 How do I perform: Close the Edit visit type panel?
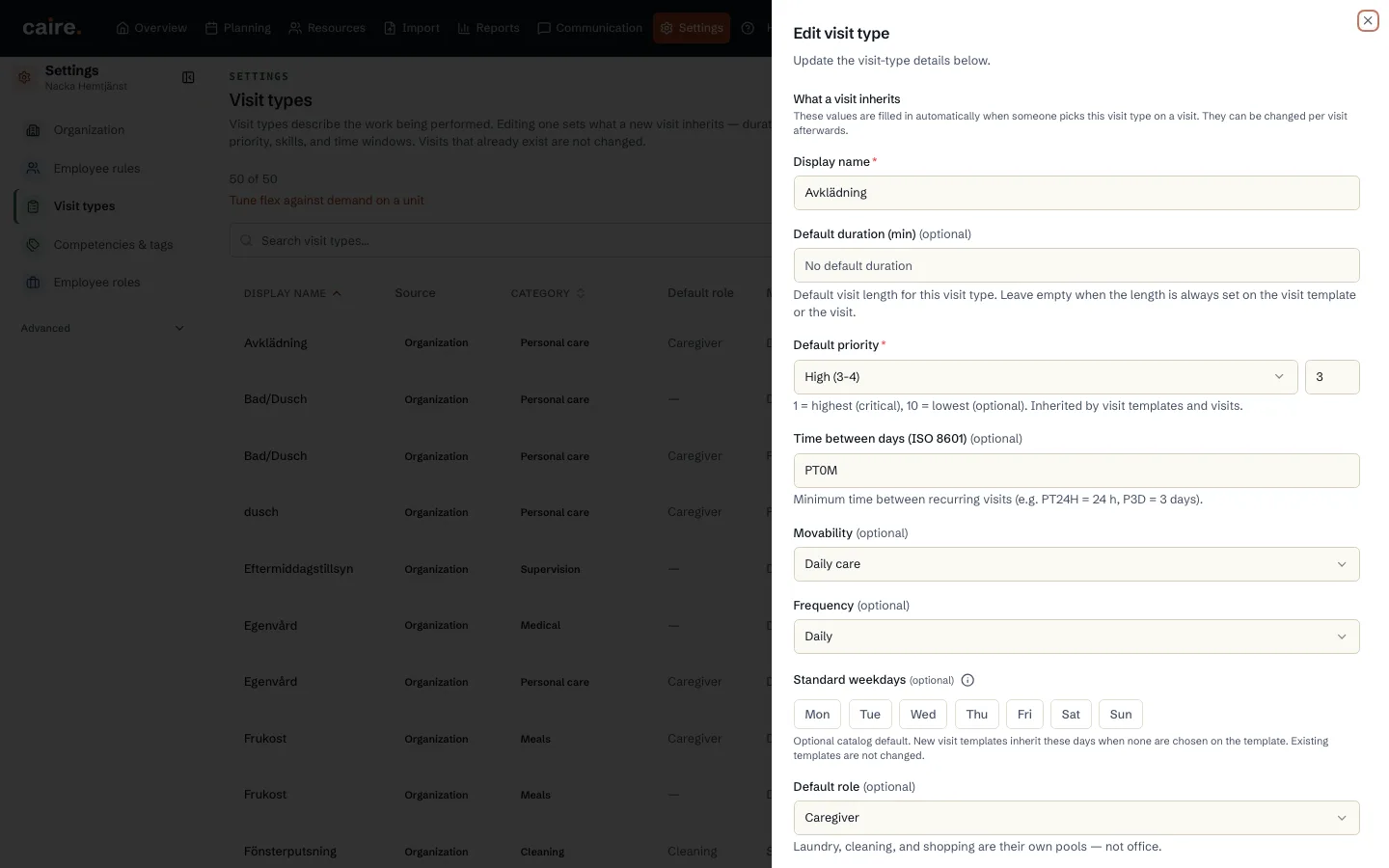click(1368, 20)
